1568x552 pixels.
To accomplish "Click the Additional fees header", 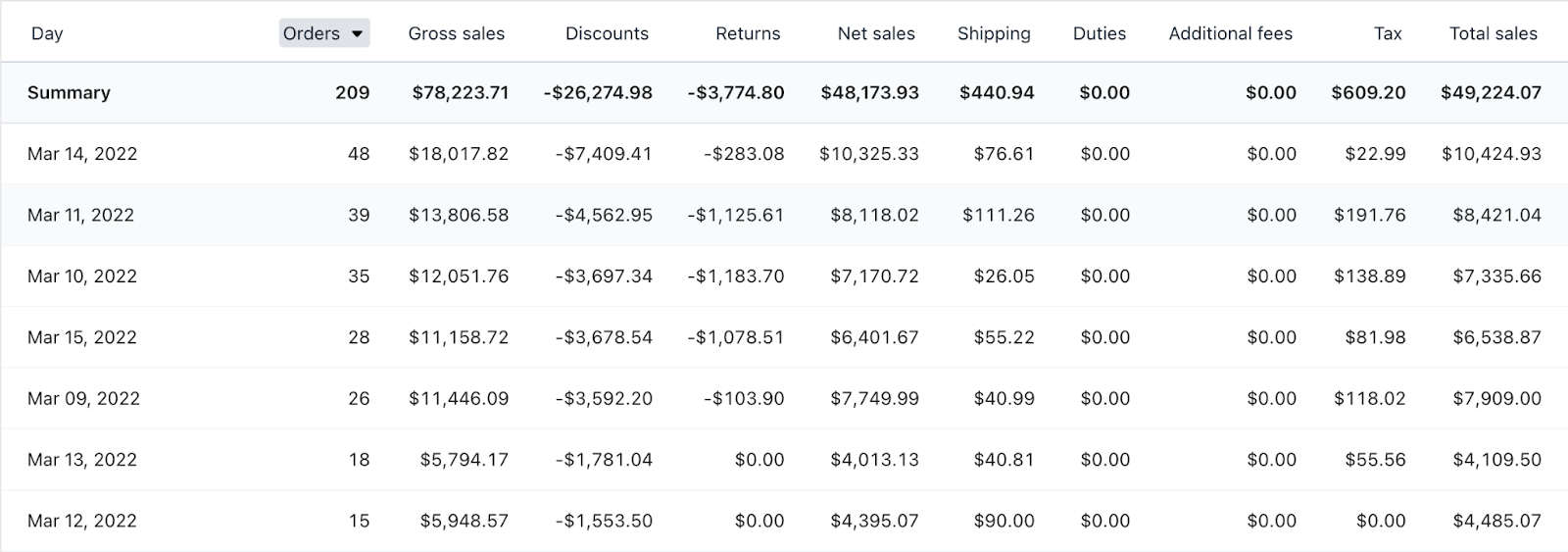I will (1231, 33).
